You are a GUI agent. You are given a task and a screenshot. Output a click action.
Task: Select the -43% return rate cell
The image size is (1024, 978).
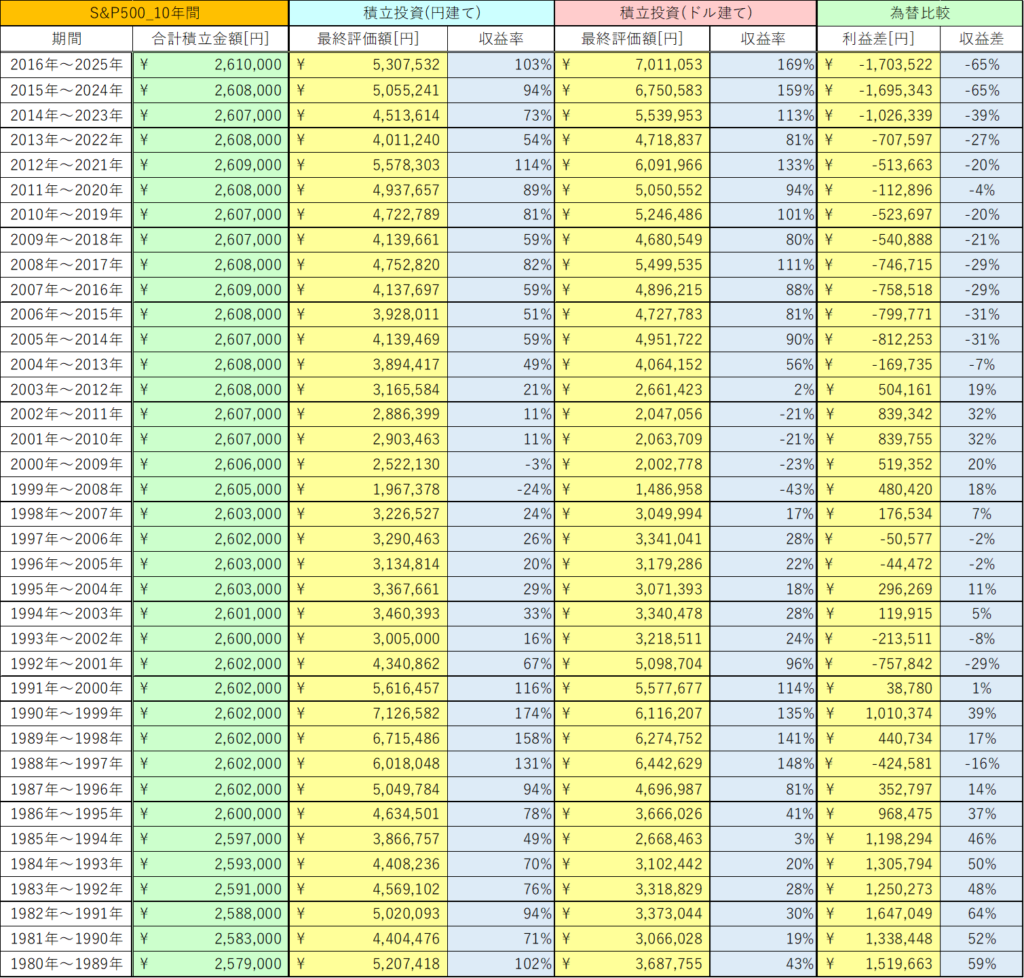(x=764, y=489)
